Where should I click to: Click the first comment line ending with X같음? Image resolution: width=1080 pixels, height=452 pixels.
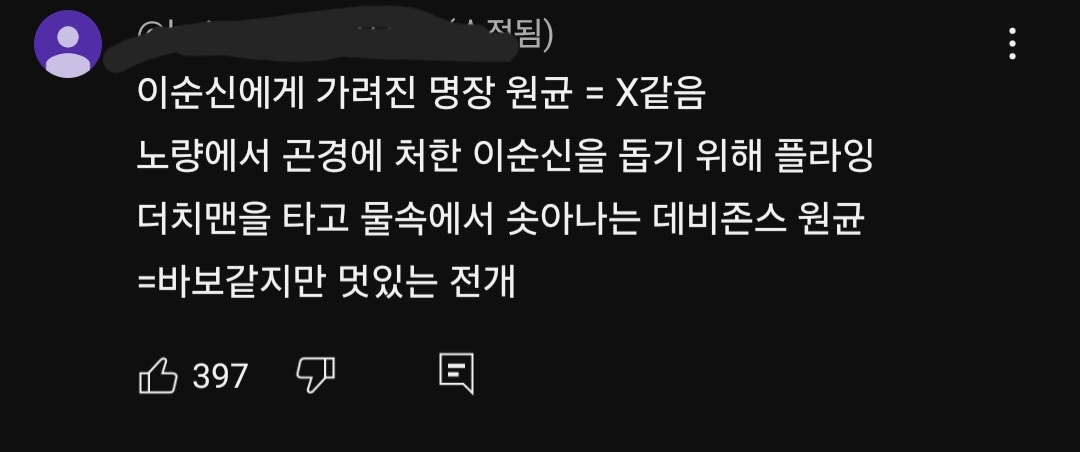point(422,93)
